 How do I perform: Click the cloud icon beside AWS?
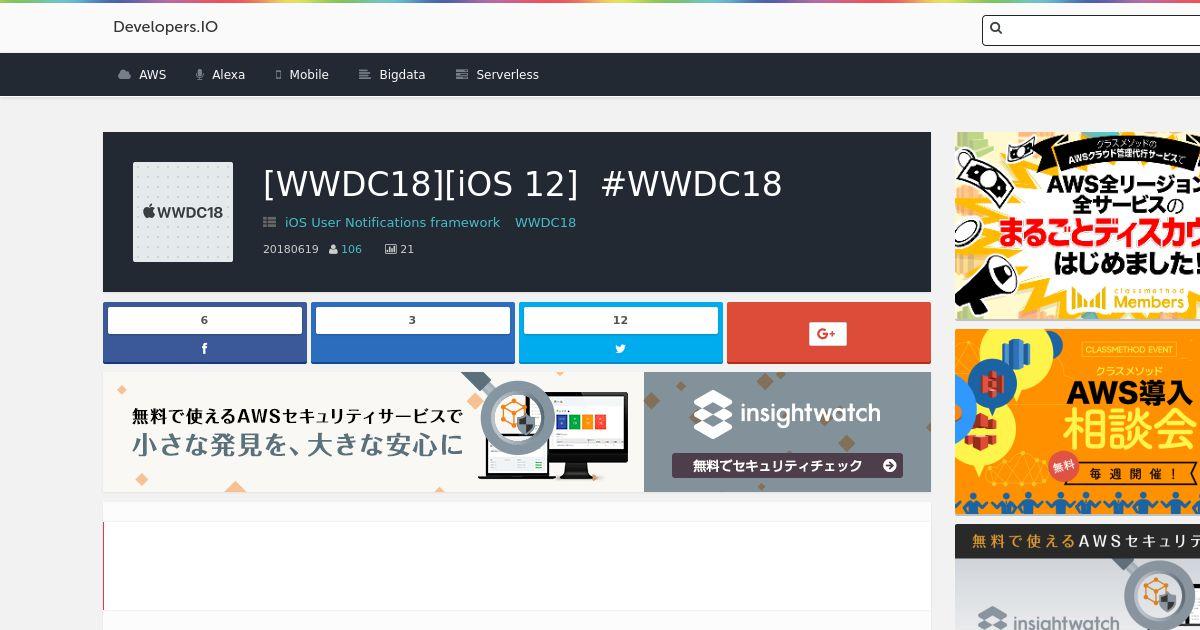point(125,75)
